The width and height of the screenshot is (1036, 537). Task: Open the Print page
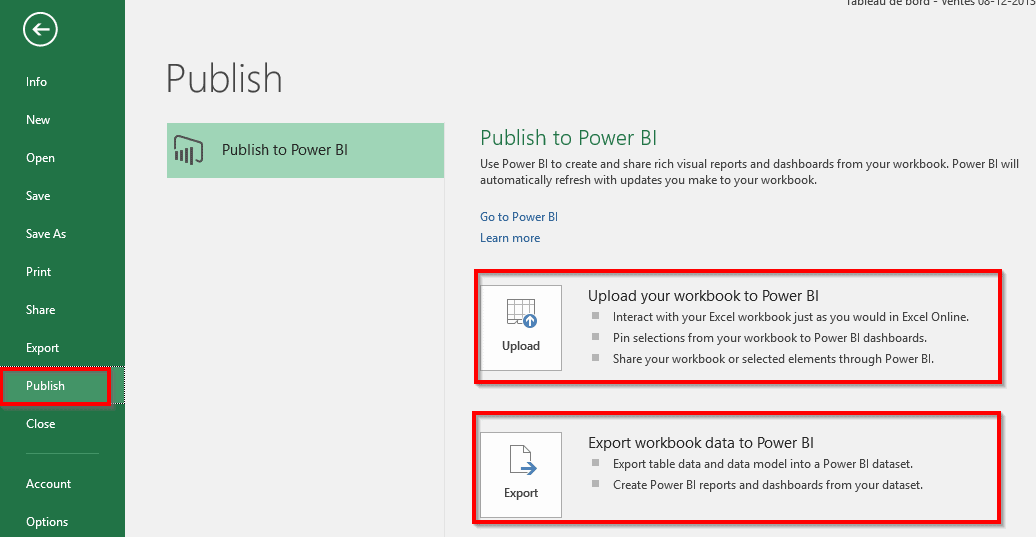(39, 272)
